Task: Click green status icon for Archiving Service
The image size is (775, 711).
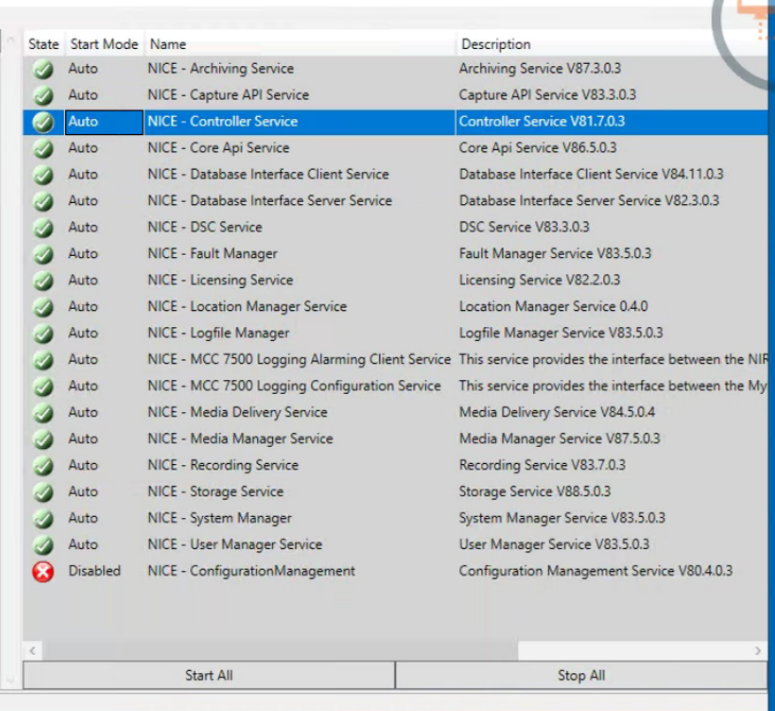Action: click(43, 69)
